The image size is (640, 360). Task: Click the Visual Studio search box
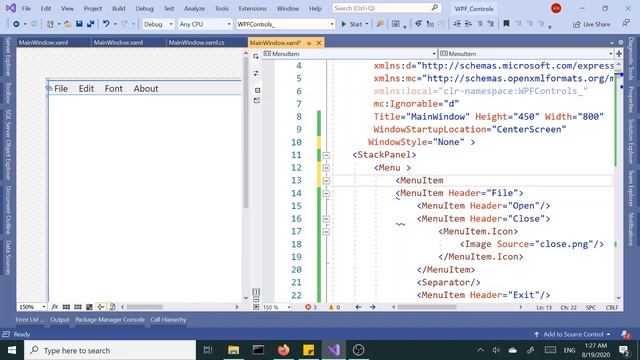(386, 8)
